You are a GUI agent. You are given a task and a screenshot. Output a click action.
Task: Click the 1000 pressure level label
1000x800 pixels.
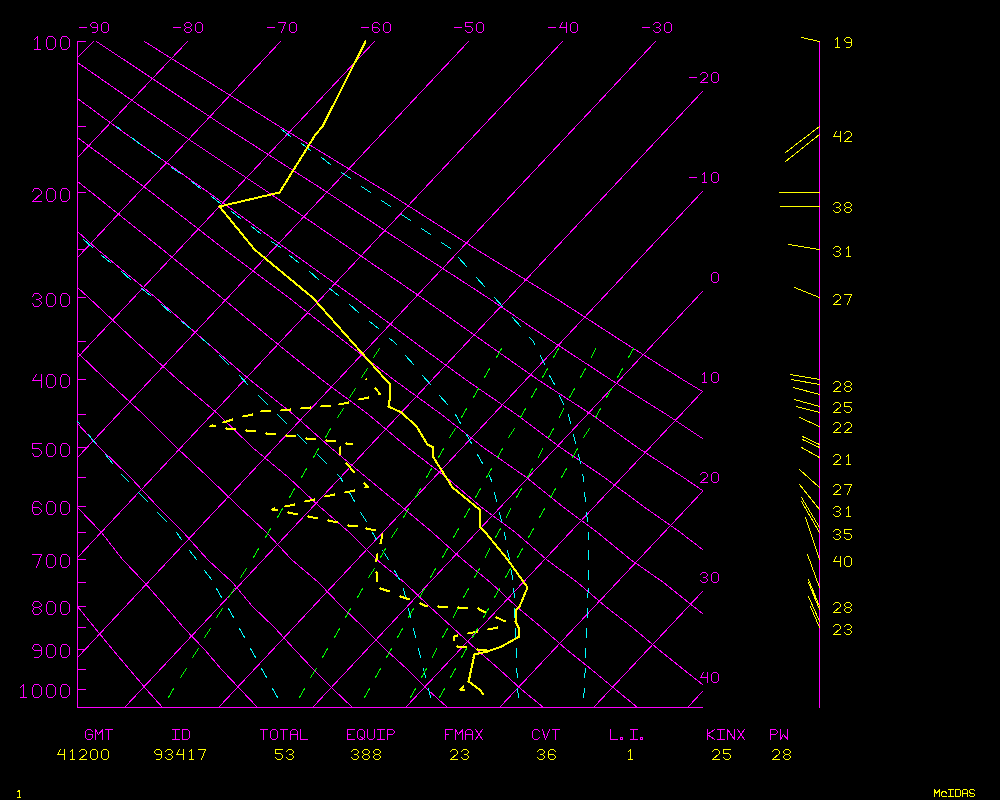point(47,691)
